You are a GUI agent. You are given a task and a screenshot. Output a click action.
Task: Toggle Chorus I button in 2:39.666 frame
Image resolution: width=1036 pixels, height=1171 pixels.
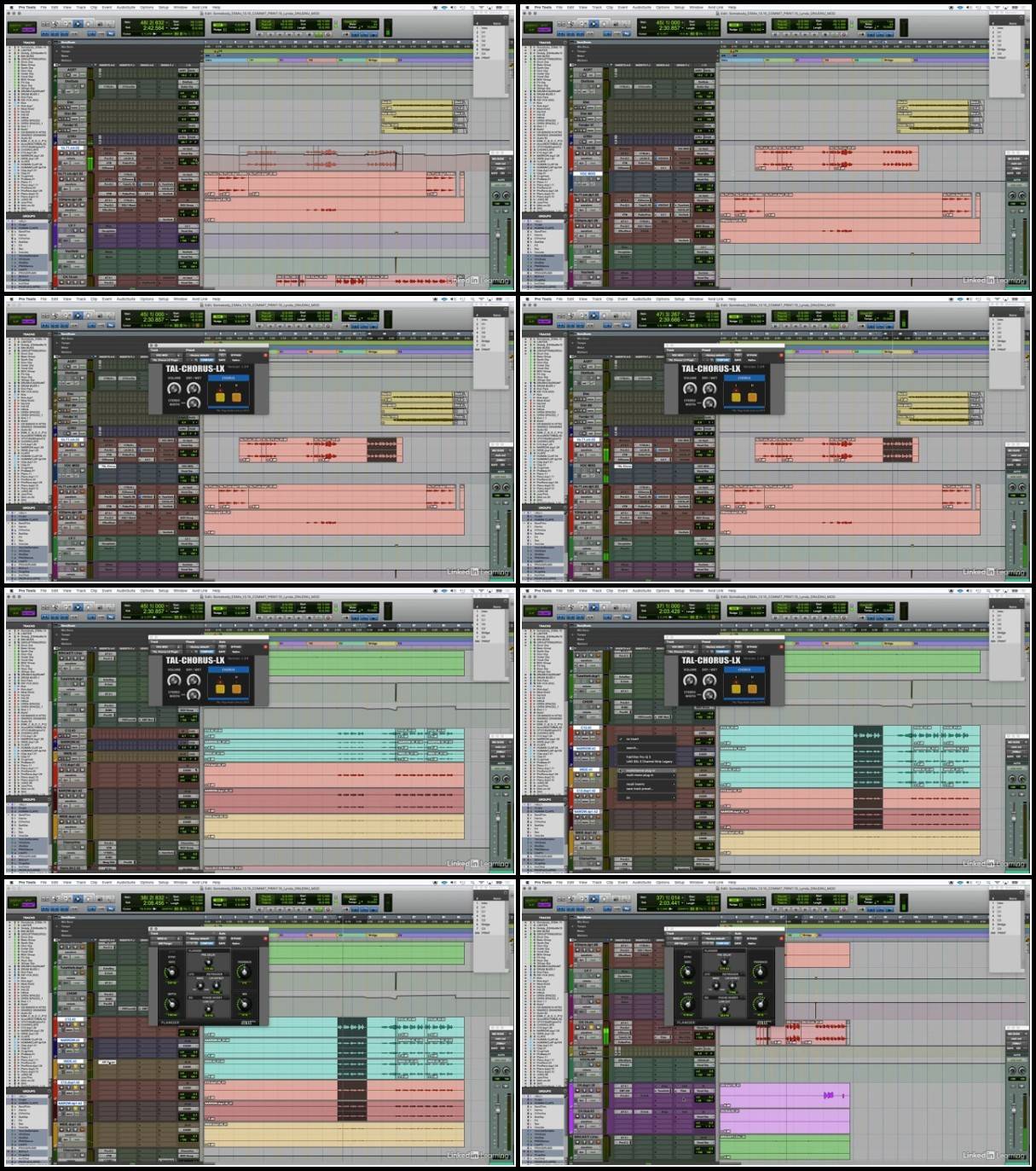(x=736, y=396)
